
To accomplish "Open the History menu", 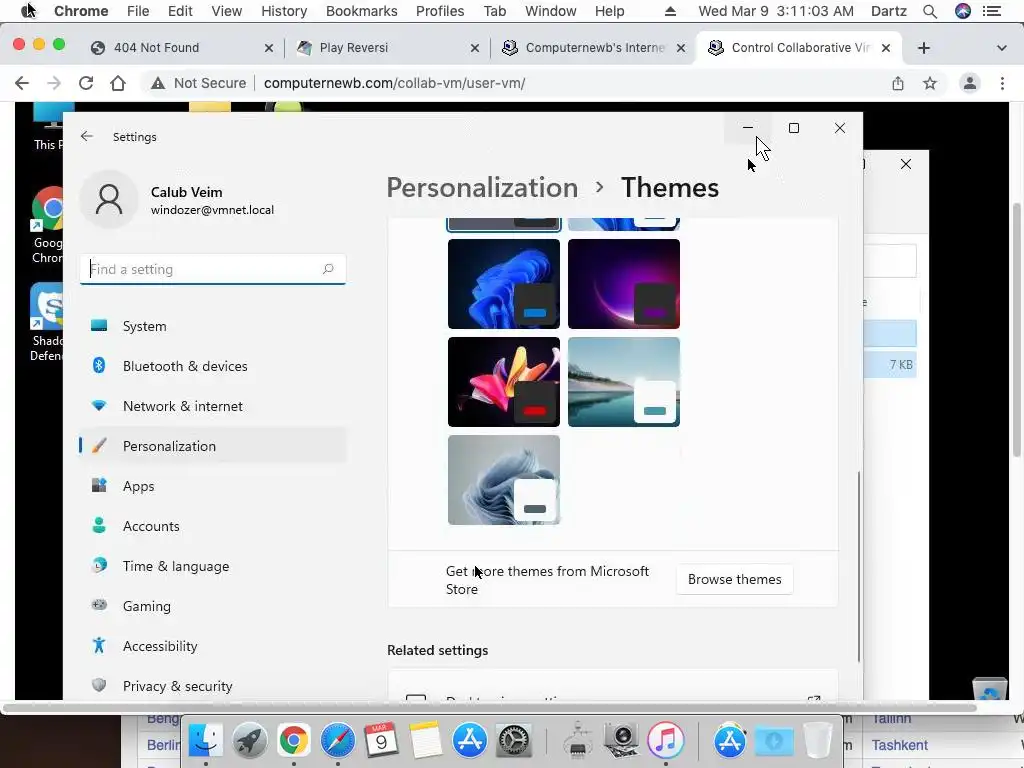I will click(283, 11).
